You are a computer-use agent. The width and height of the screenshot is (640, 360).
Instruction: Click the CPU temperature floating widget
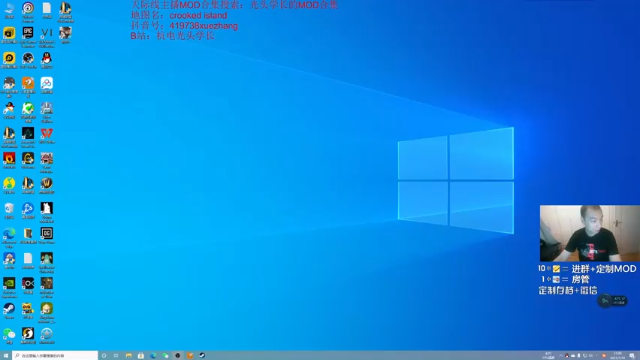[612, 301]
